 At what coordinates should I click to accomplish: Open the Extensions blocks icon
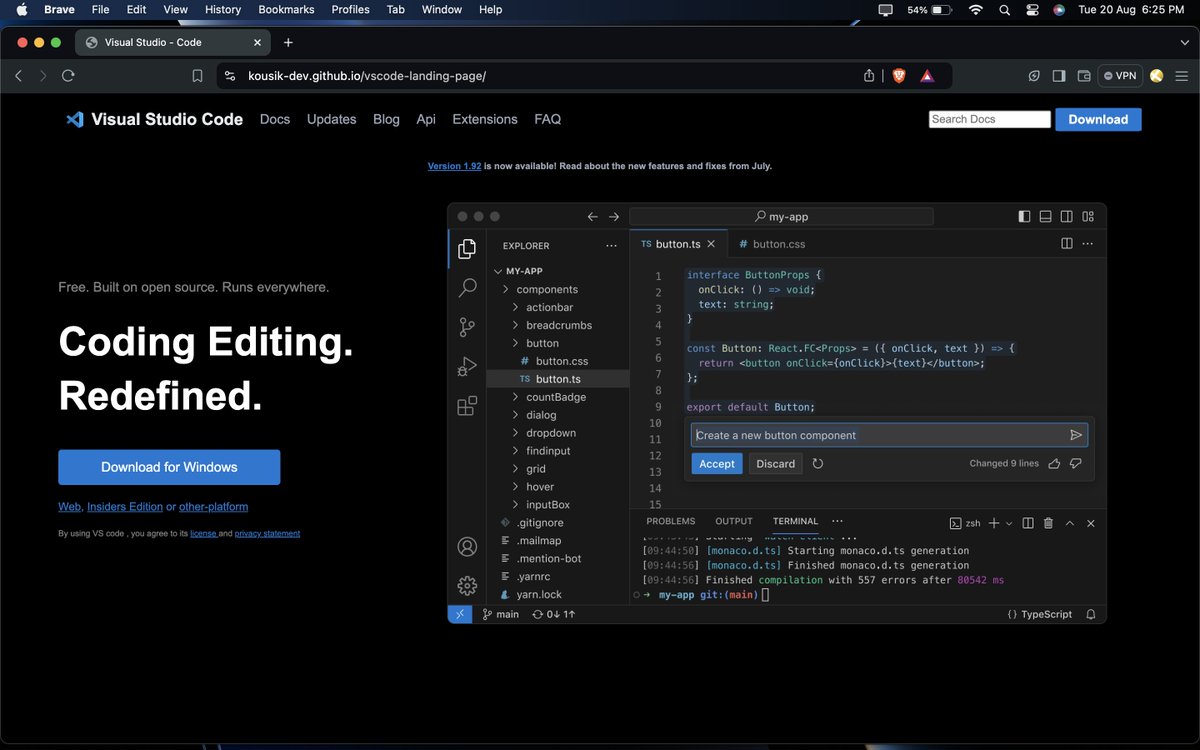(x=467, y=405)
